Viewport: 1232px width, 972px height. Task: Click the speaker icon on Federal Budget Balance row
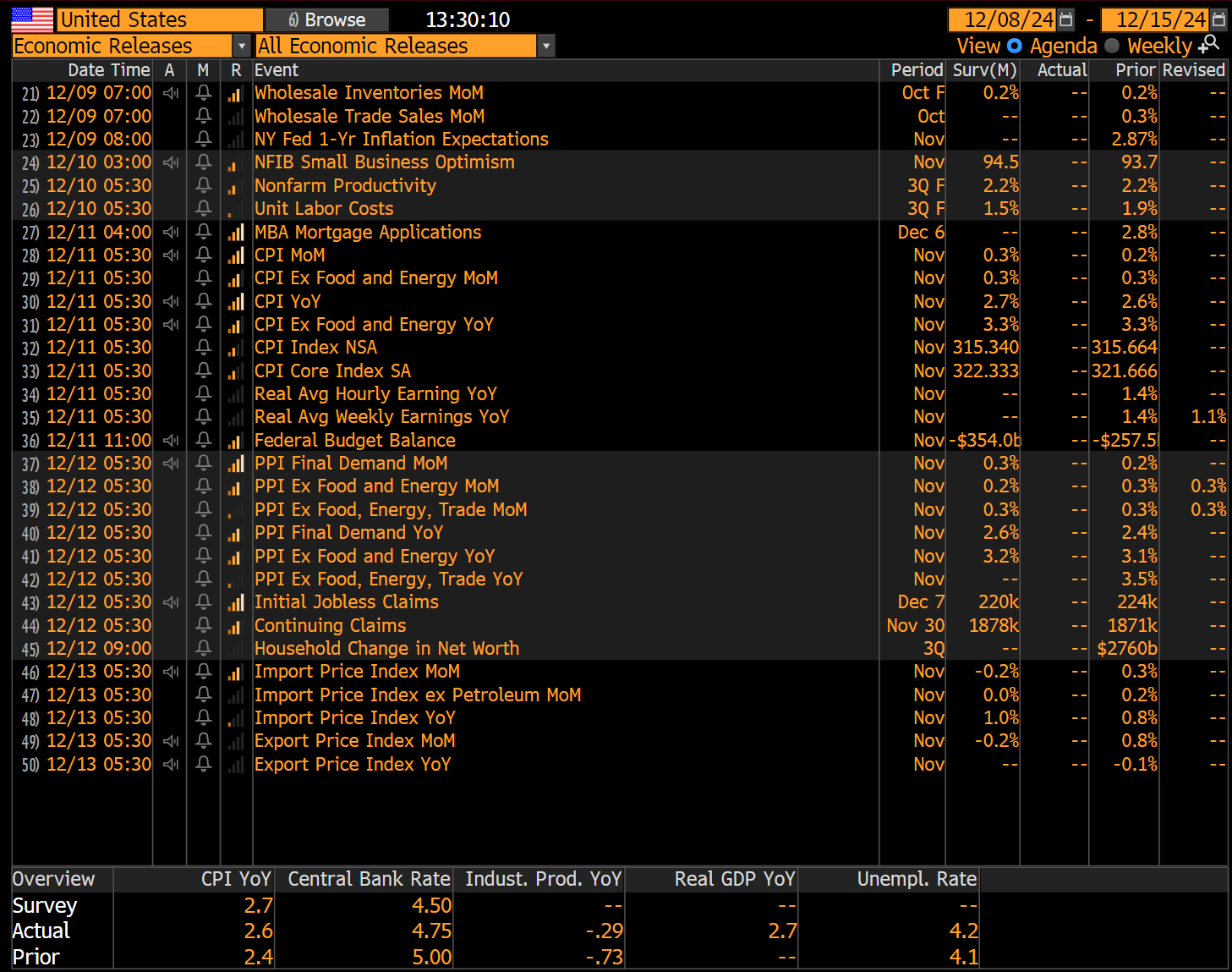(171, 440)
